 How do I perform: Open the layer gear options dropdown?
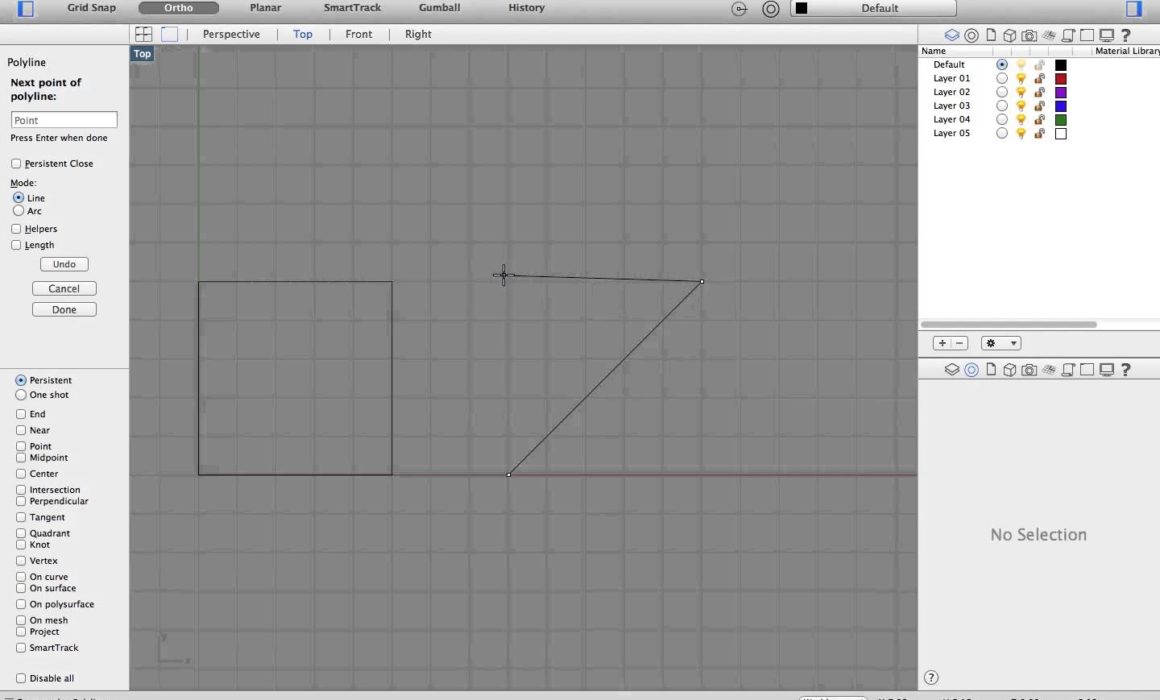1001,343
